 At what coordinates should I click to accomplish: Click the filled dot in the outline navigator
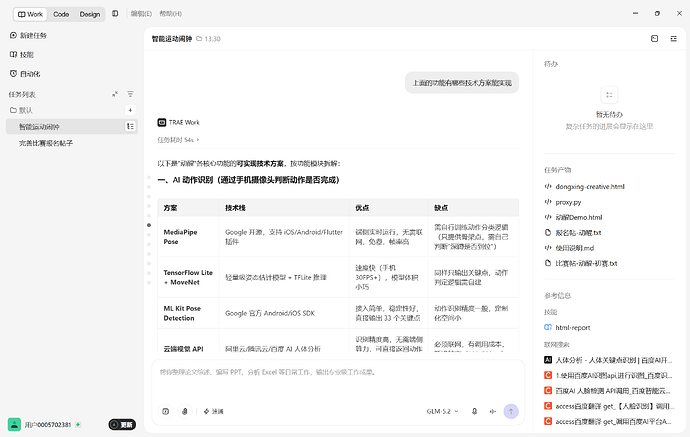coord(149,225)
